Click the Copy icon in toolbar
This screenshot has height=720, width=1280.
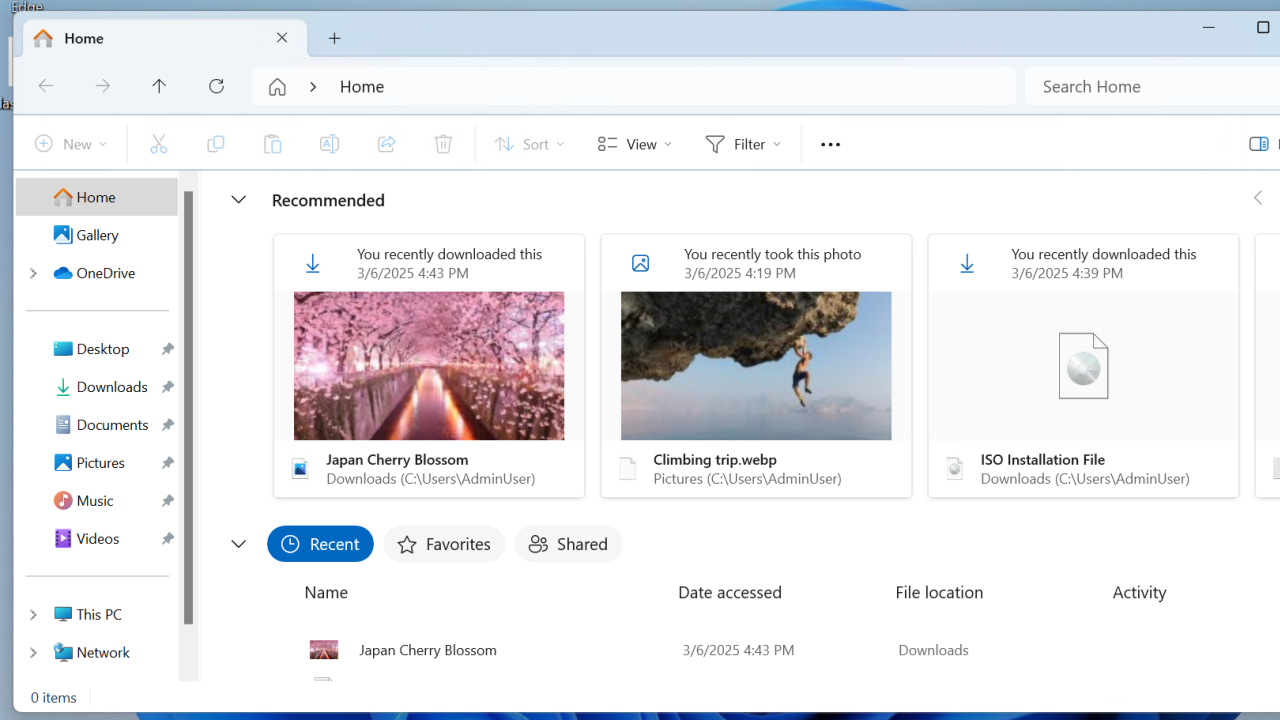click(x=215, y=144)
